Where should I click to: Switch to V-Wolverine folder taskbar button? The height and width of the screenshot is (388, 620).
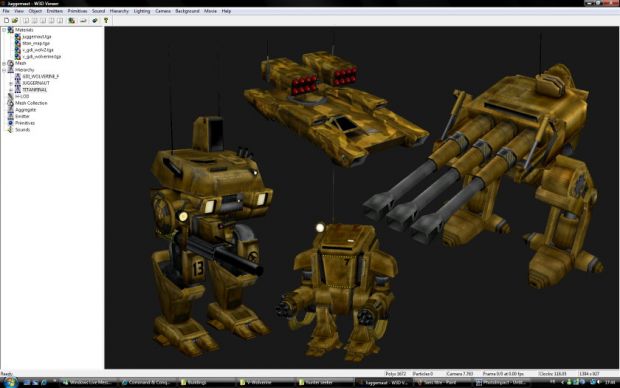[x=267, y=383]
